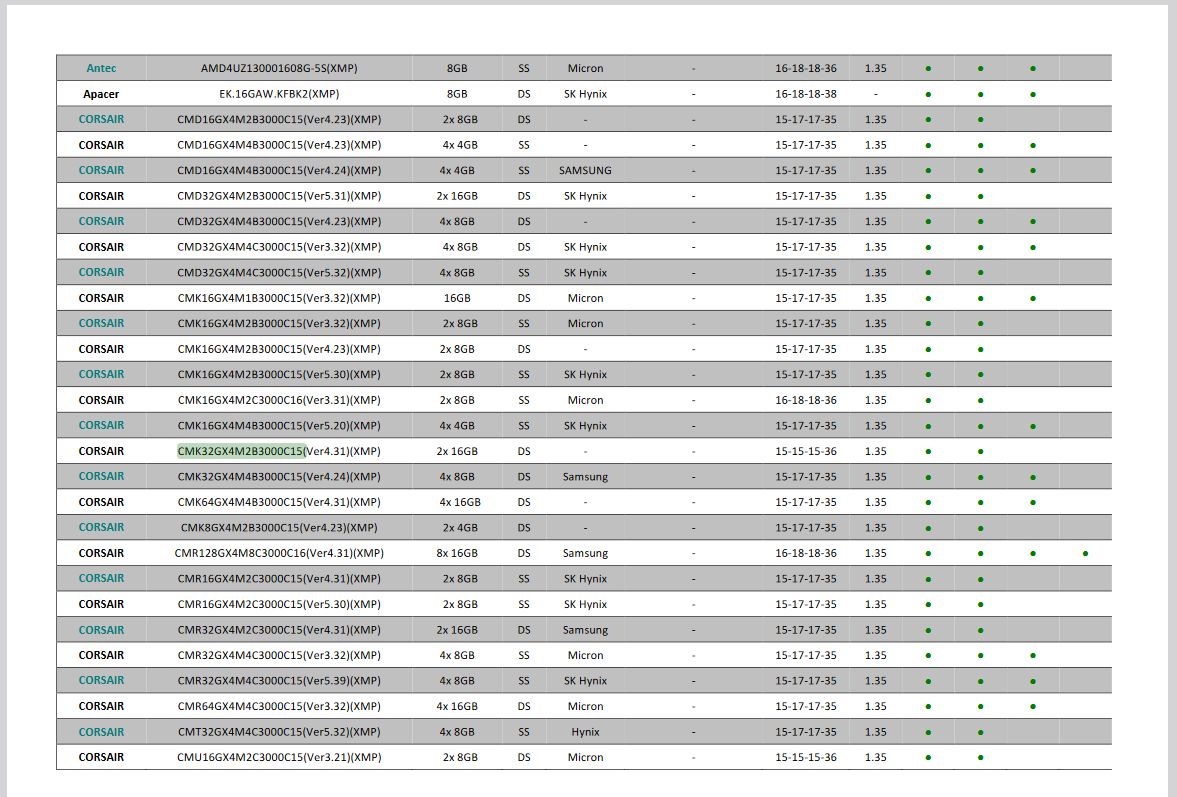Click timing 15-15-15-36 in CMK32GX4M2B3000C15 row

[x=806, y=451]
